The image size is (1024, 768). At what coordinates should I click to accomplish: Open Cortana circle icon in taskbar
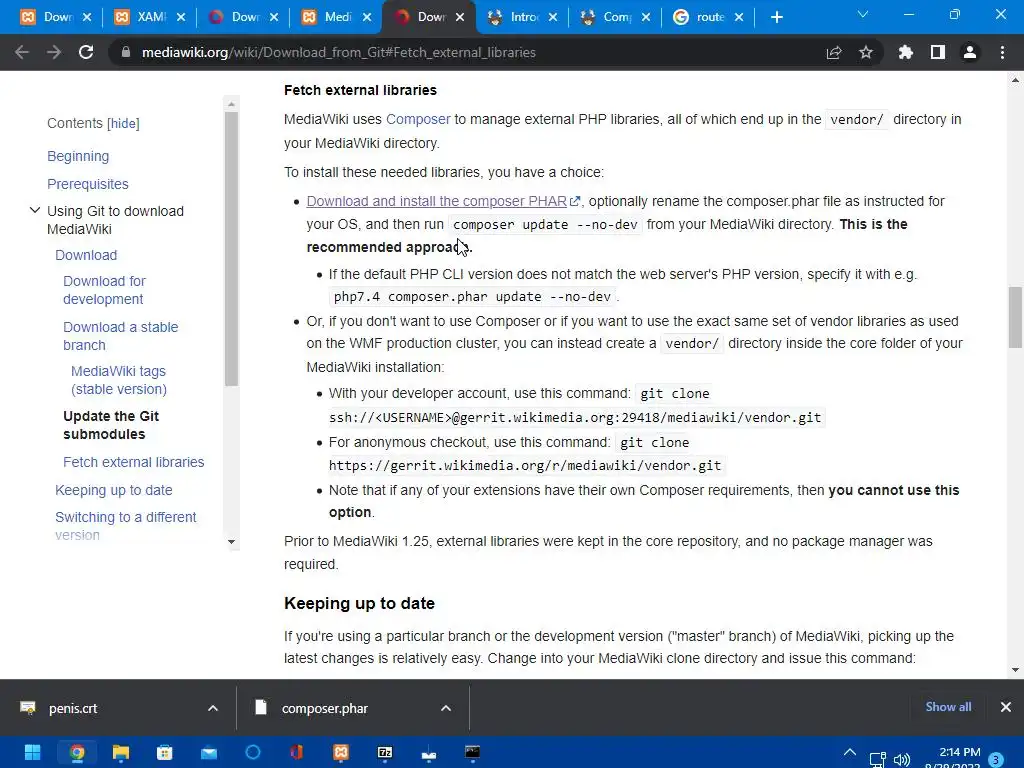click(x=253, y=753)
